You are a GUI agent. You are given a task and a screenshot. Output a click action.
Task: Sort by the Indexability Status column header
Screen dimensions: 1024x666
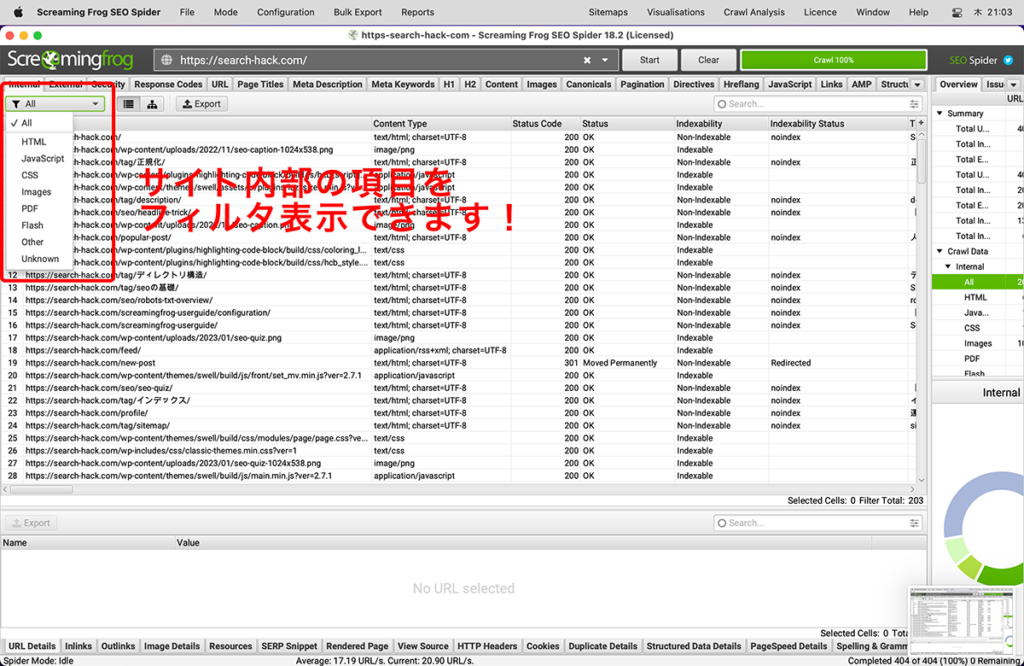click(838, 123)
